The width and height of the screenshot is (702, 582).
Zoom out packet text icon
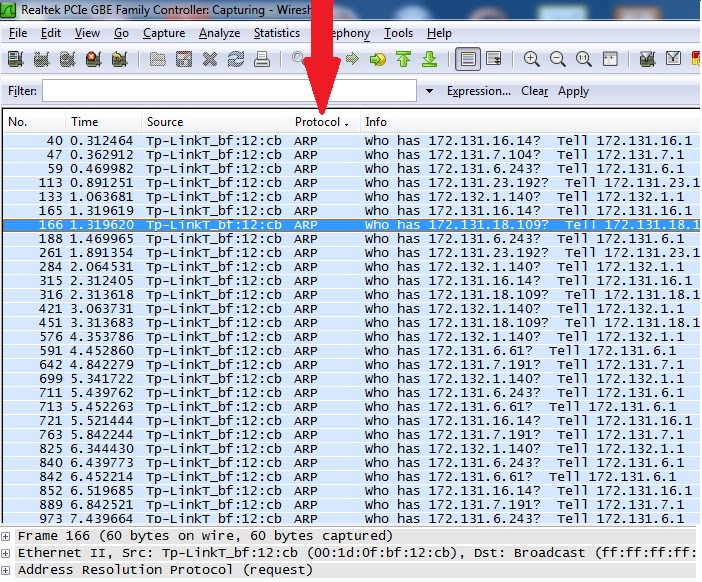coord(557,59)
